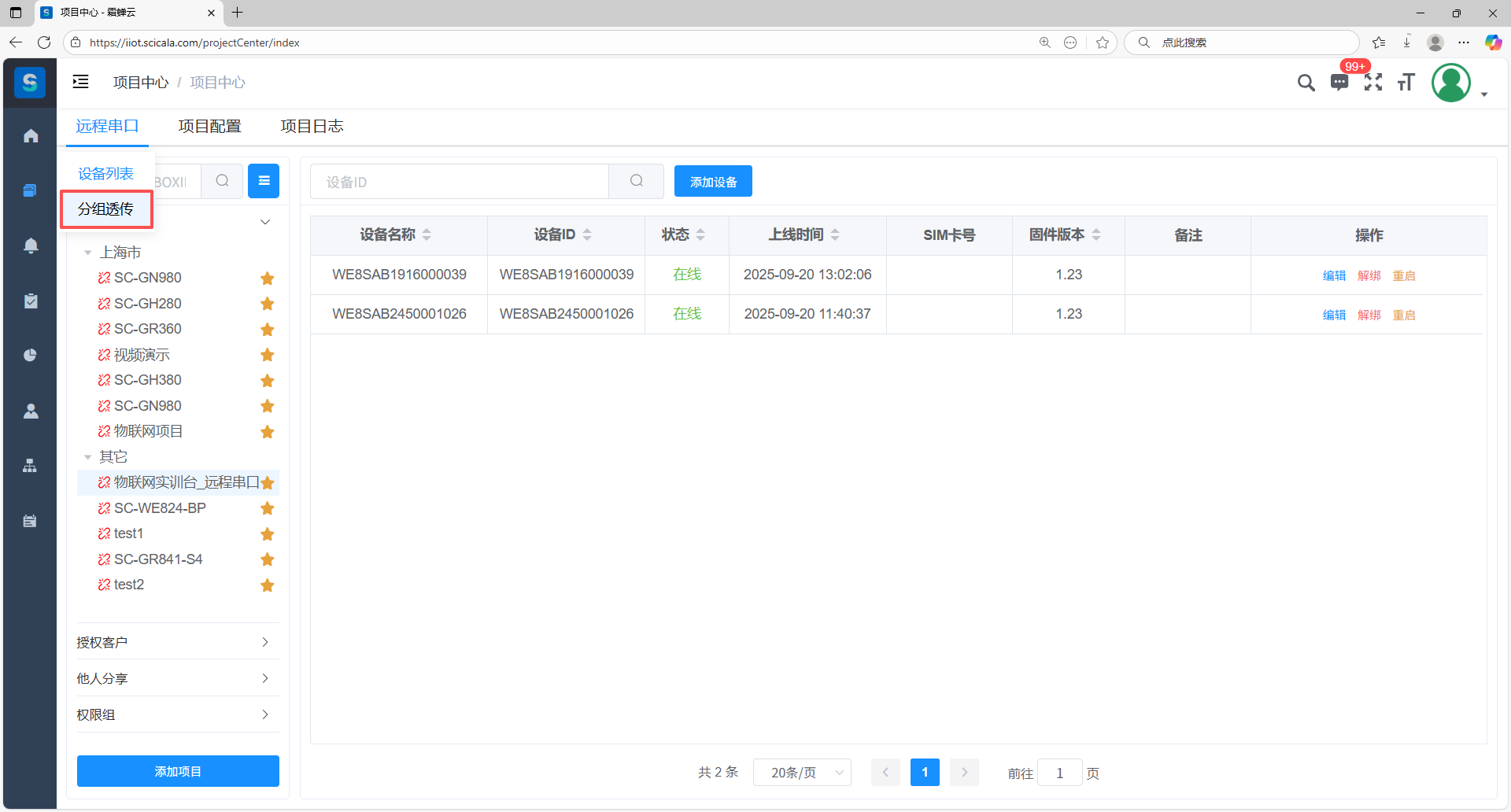Click the blue list menu button beside project search
The height and width of the screenshot is (812, 1511).
(264, 181)
